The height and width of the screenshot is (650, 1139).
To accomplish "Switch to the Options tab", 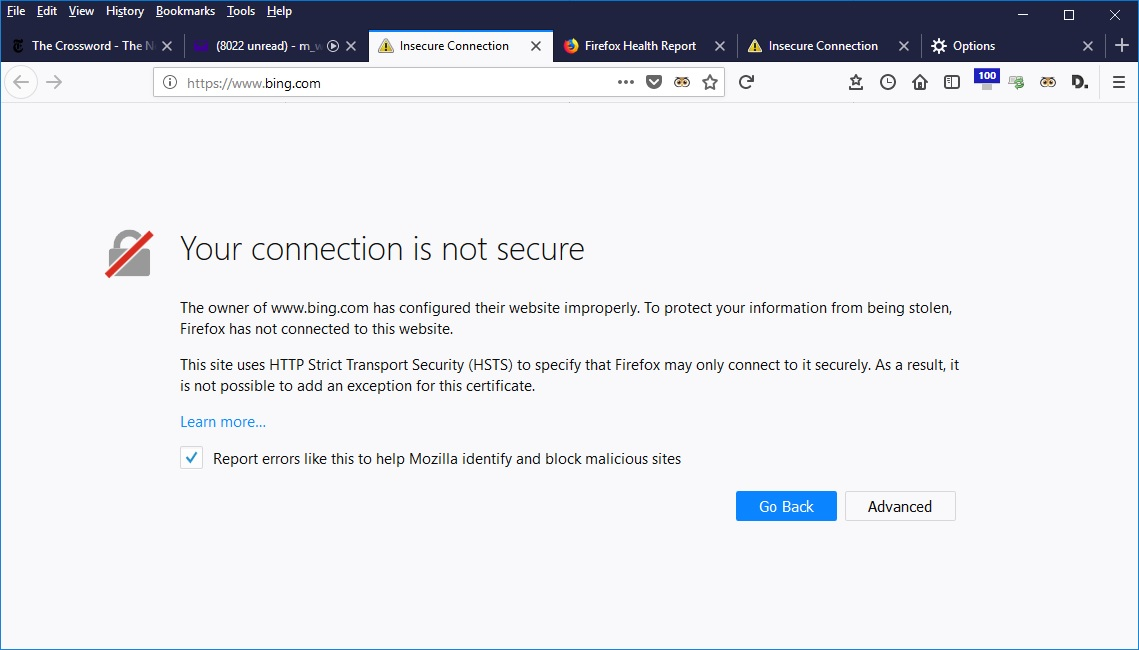I will point(973,46).
